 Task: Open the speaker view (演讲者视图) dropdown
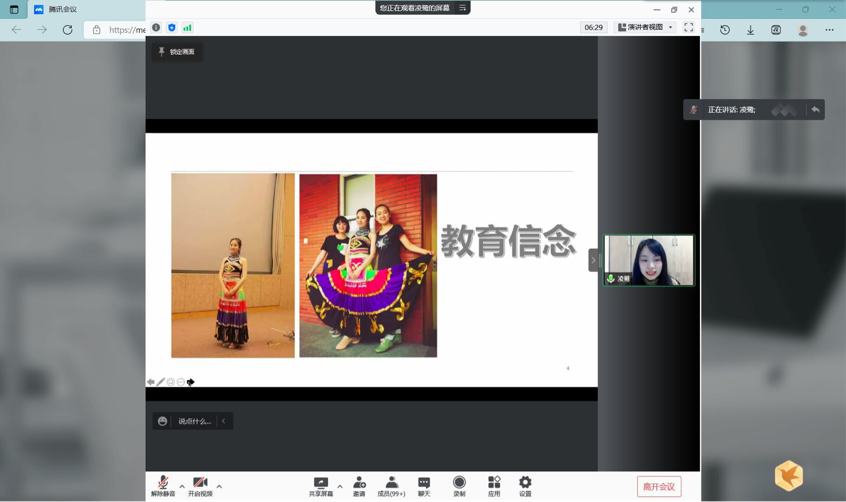click(x=645, y=28)
